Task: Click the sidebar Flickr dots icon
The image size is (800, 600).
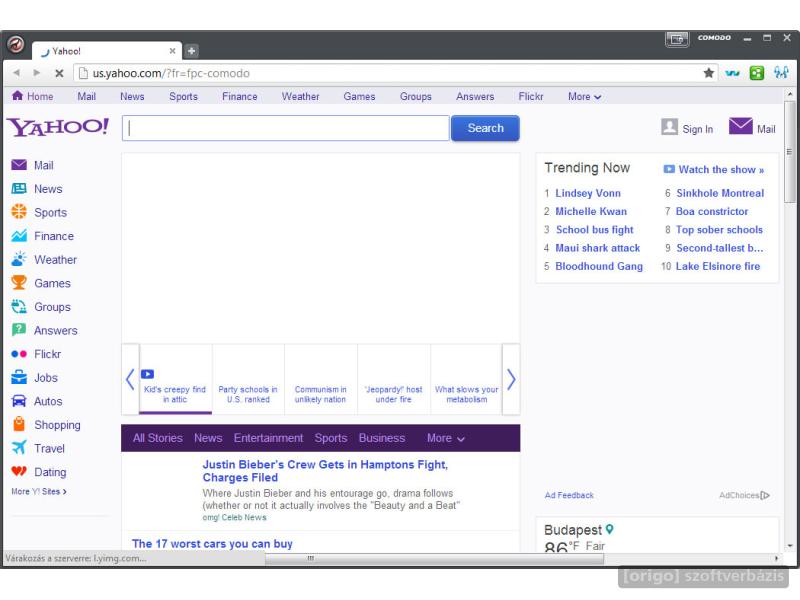Action: pos(19,354)
